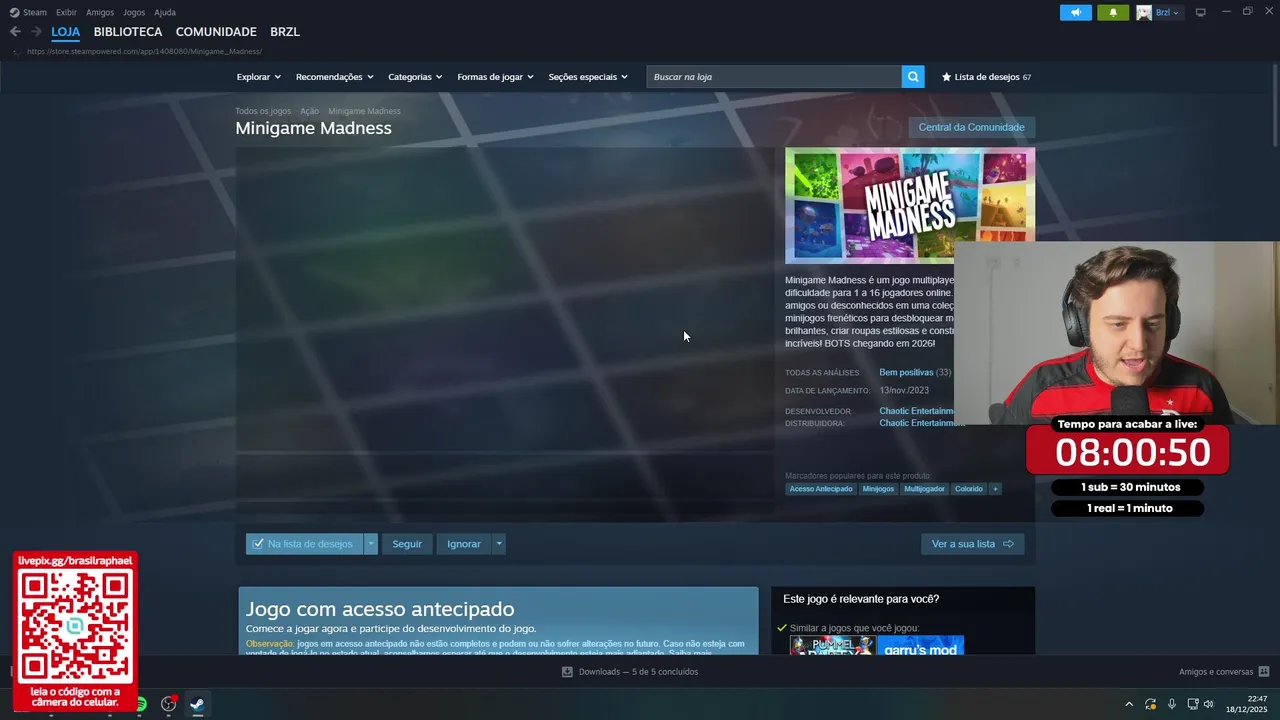Click the microphone tray icon
This screenshot has width=1280, height=720.
[1172, 704]
